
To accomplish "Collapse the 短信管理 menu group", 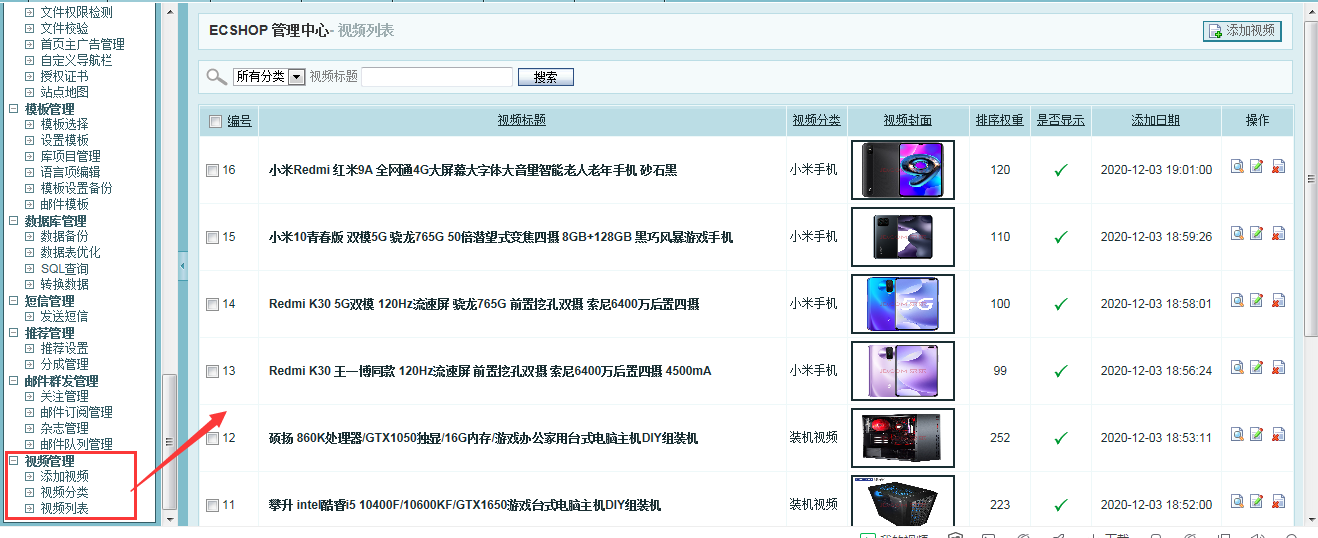I will [x=13, y=300].
